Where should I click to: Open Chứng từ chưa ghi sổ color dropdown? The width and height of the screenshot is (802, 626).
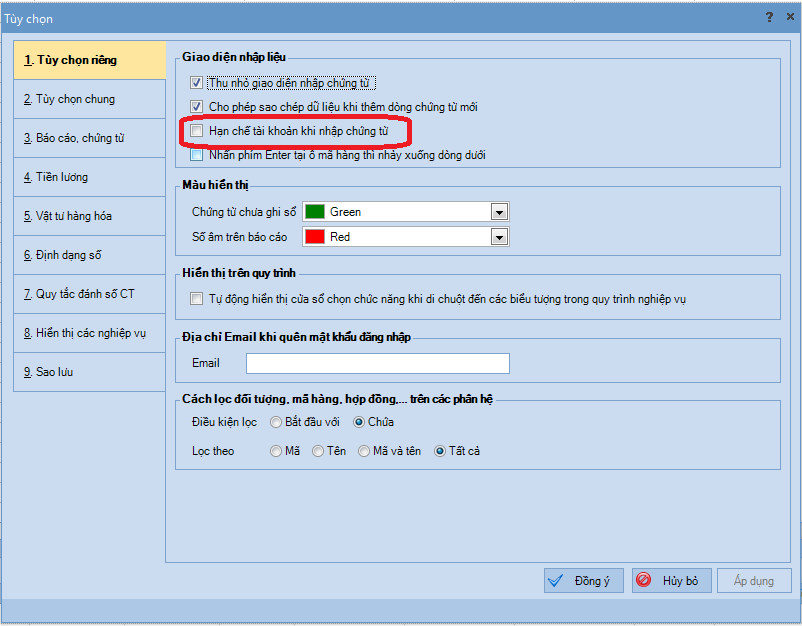[x=499, y=212]
